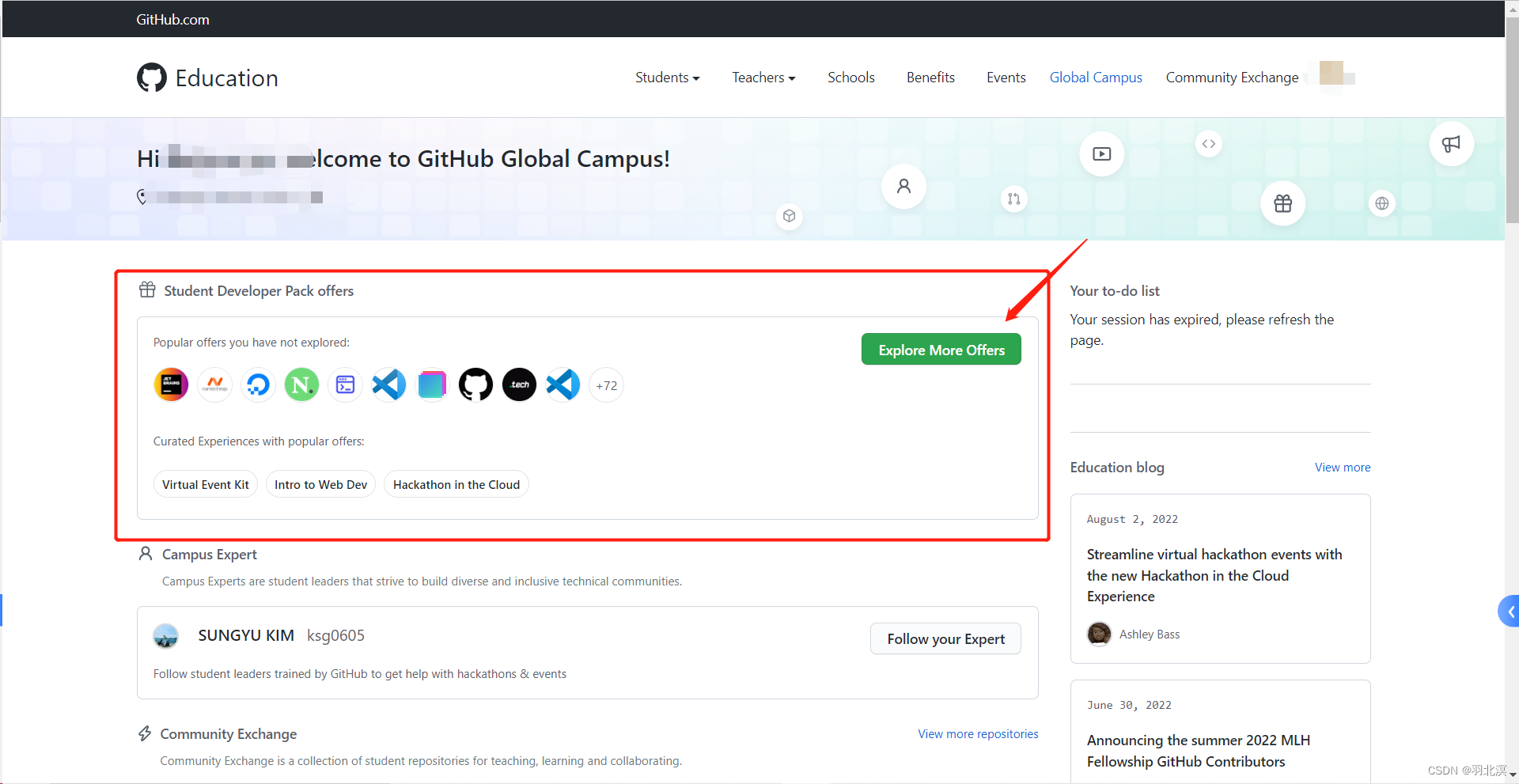Screen dimensions: 1519x784
Task: Click SUNGYU KIM's avatar thumbnail
Action: point(165,635)
